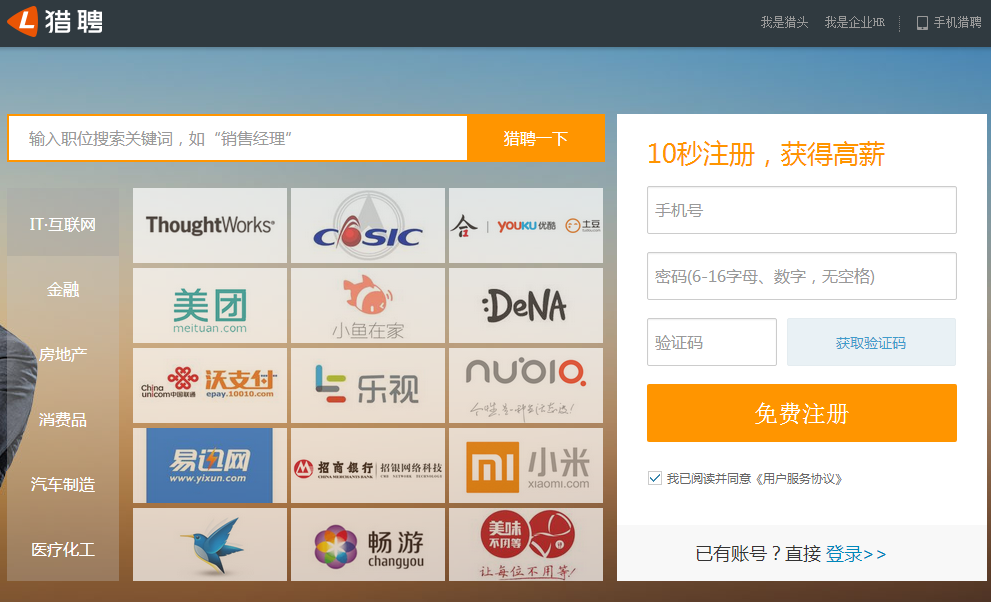Open the 招商银行 company logo
Viewport: 991px width, 602px height.
tap(368, 466)
